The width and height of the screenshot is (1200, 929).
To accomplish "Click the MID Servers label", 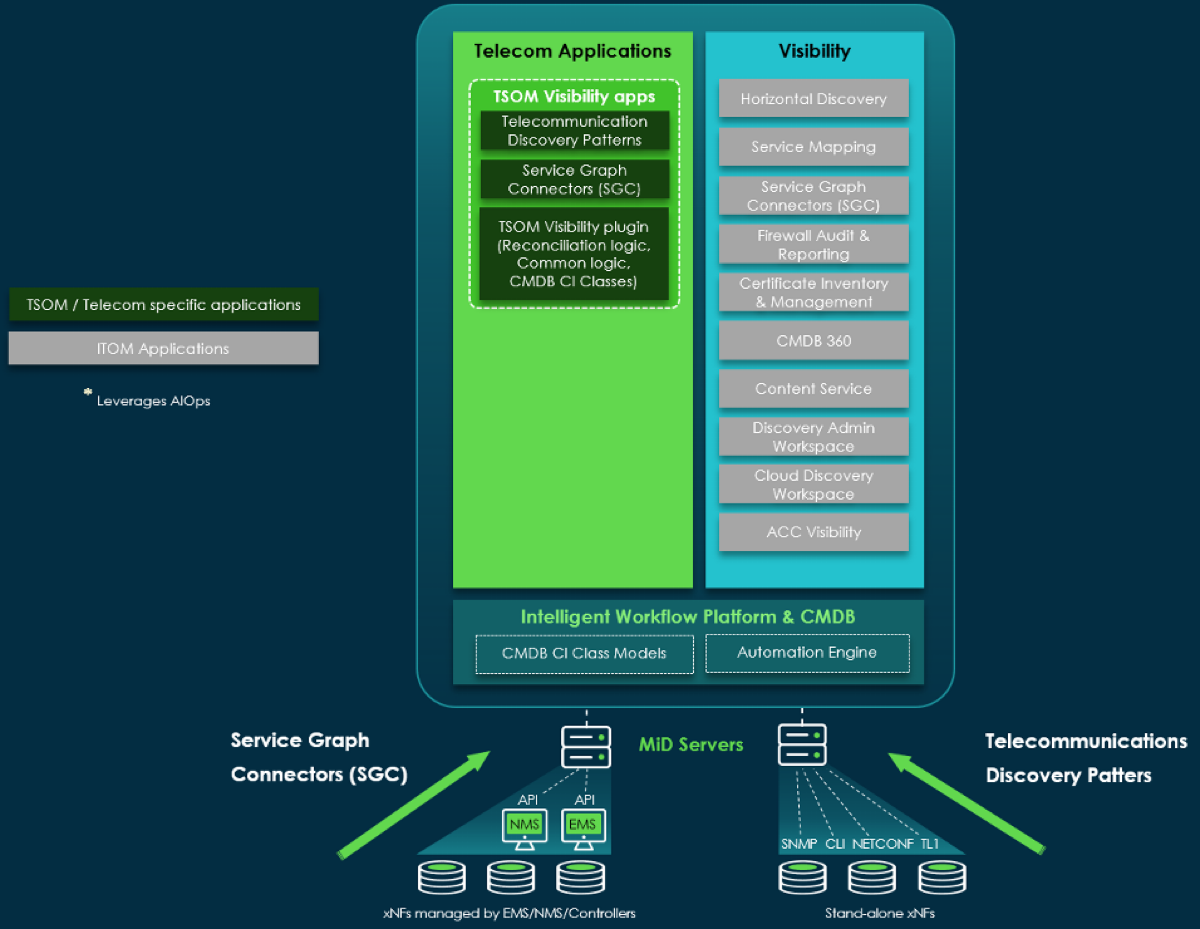I will [x=691, y=745].
